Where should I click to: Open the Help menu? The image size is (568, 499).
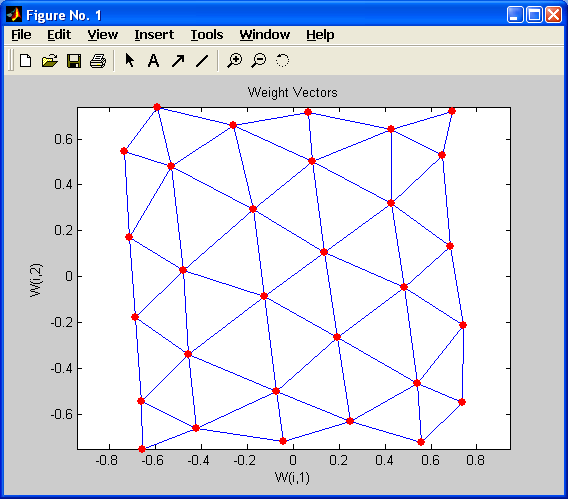click(320, 35)
